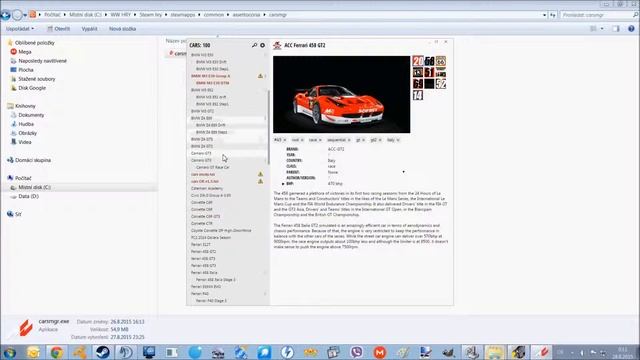Select skin number 52 thumbnail
640x360 pixels.
tap(440, 84)
